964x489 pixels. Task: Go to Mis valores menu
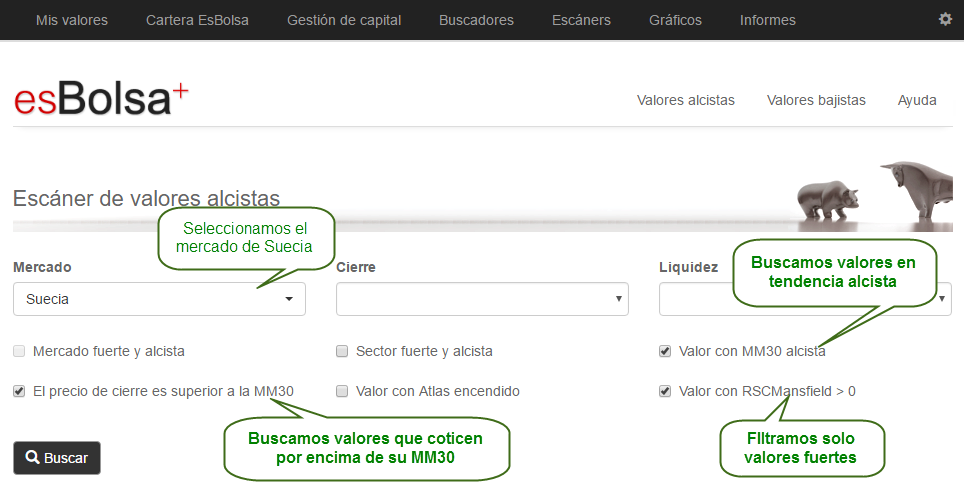pyautogui.click(x=71, y=20)
